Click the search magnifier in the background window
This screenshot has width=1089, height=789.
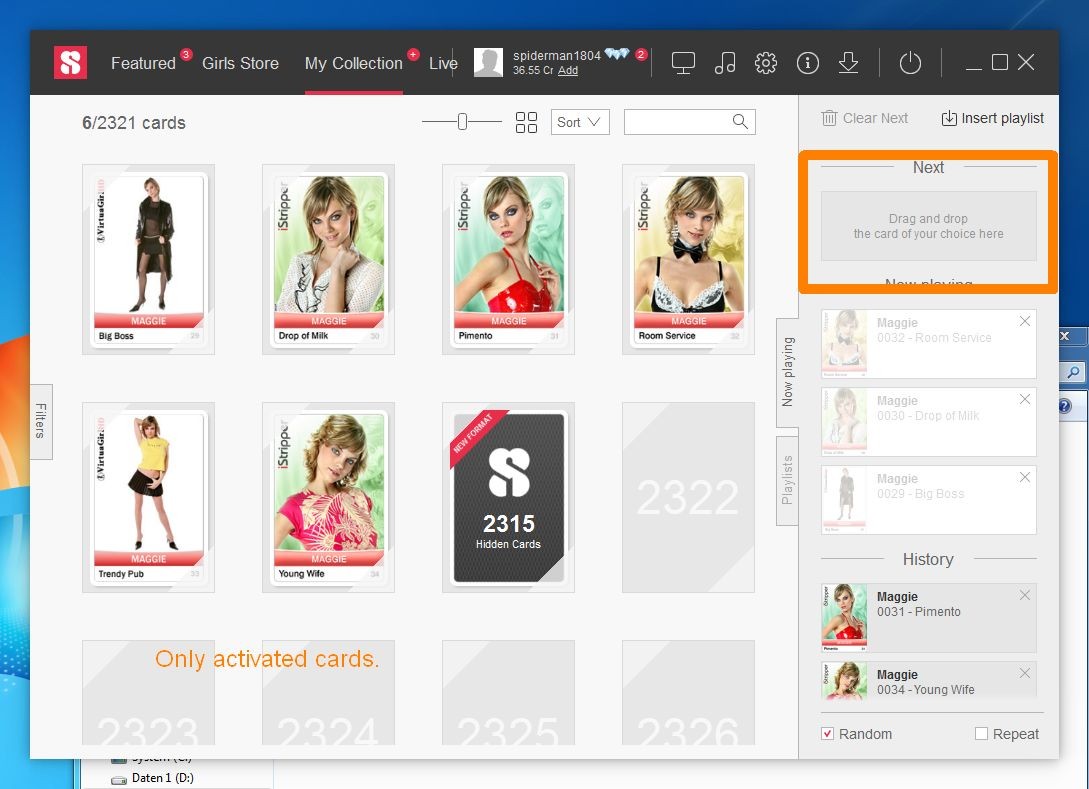1073,372
